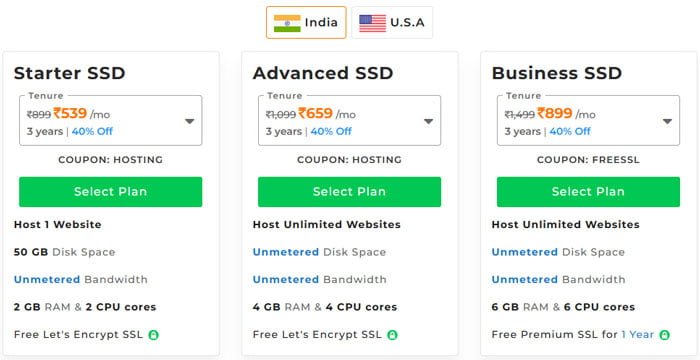Click the SSL lock icon in Advanced SSD

point(392,335)
